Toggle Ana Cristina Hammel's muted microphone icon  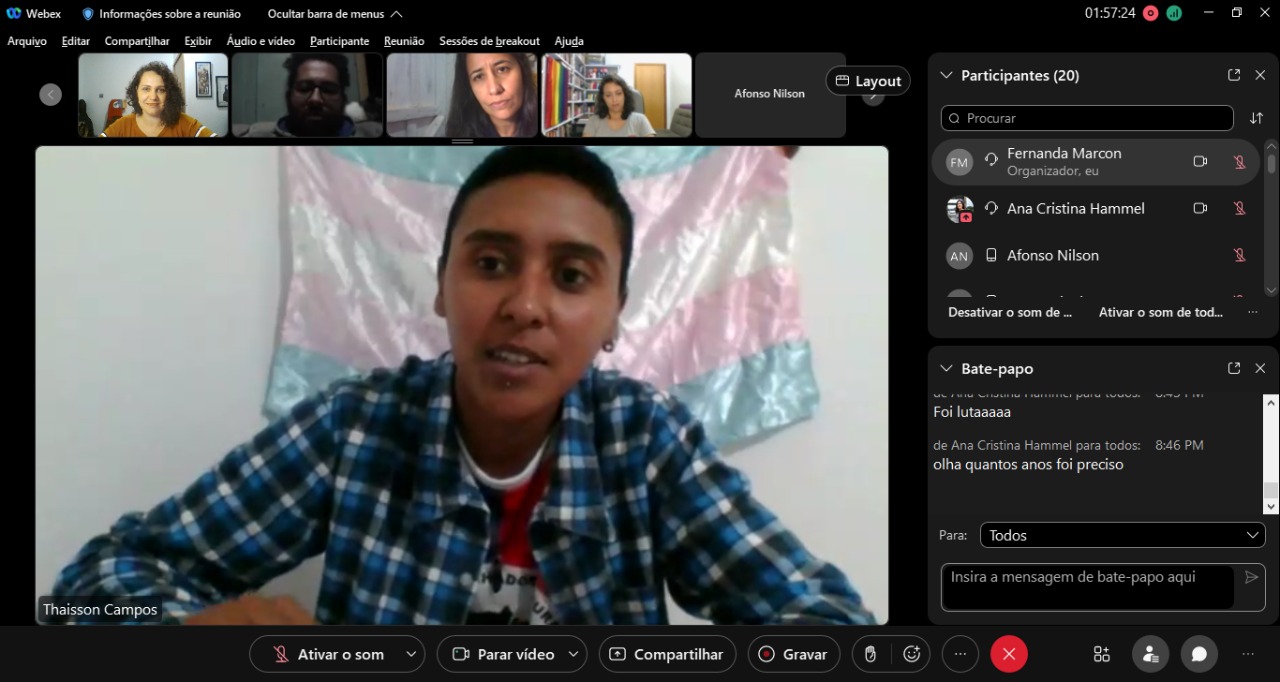tap(1239, 208)
